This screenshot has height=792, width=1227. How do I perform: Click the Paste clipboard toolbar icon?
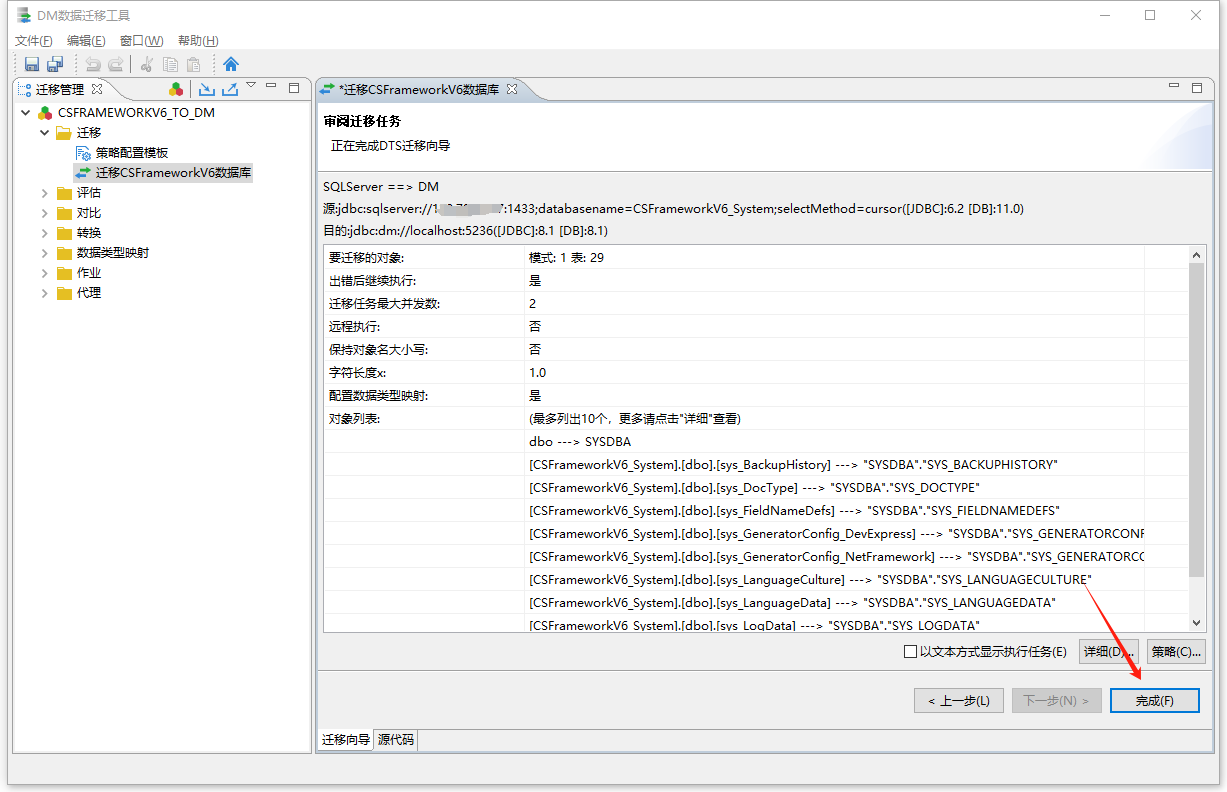click(x=193, y=64)
